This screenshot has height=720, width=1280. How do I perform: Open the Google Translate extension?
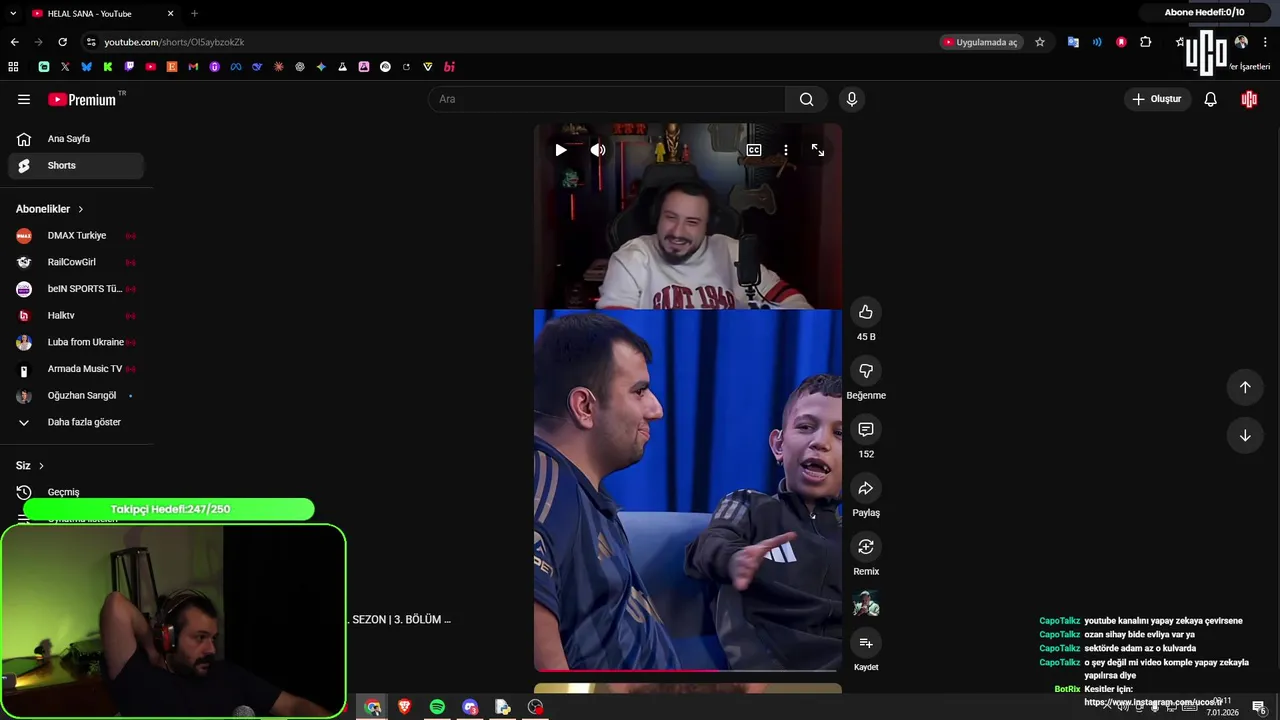(1073, 42)
